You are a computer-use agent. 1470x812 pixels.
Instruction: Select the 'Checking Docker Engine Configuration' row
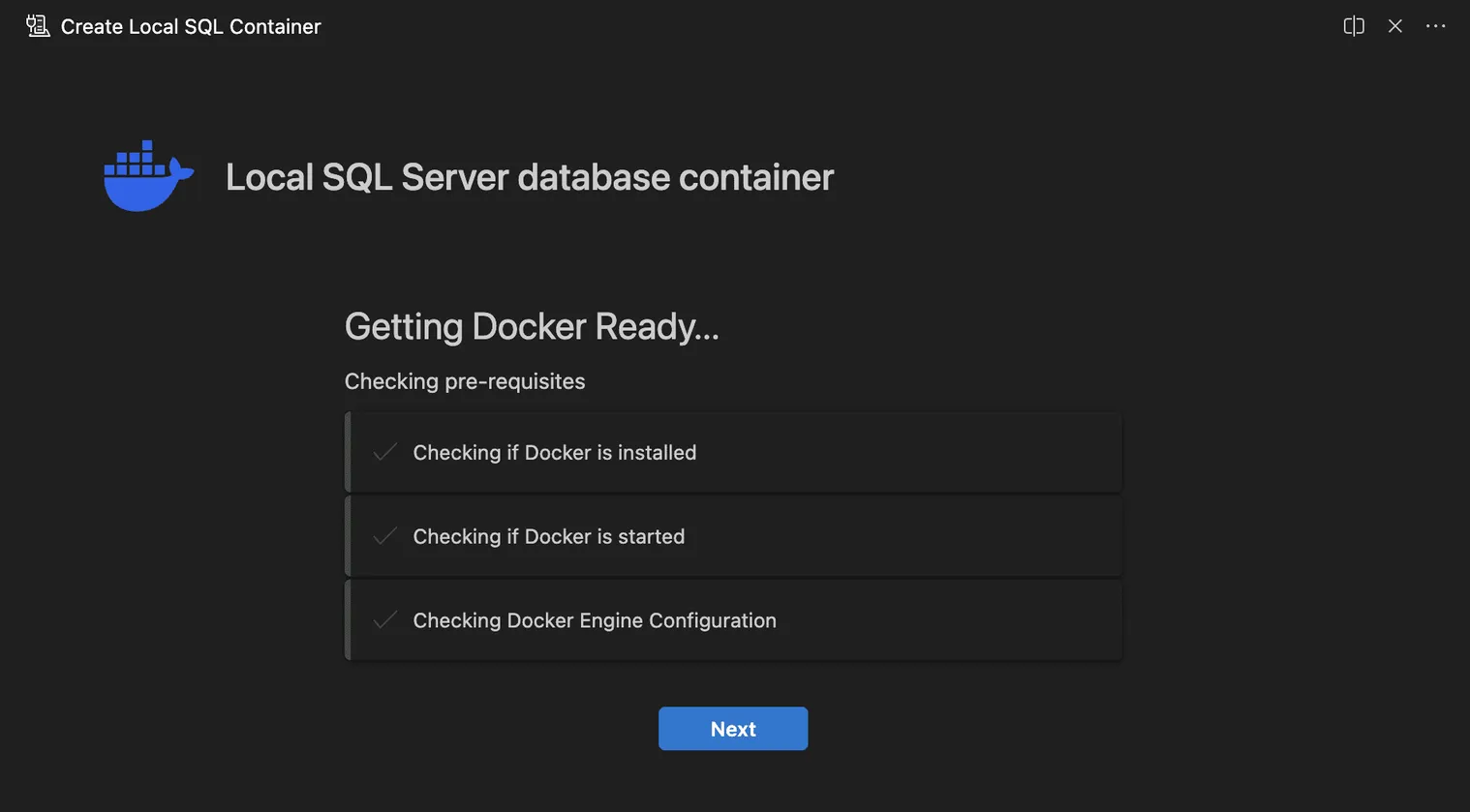point(733,620)
